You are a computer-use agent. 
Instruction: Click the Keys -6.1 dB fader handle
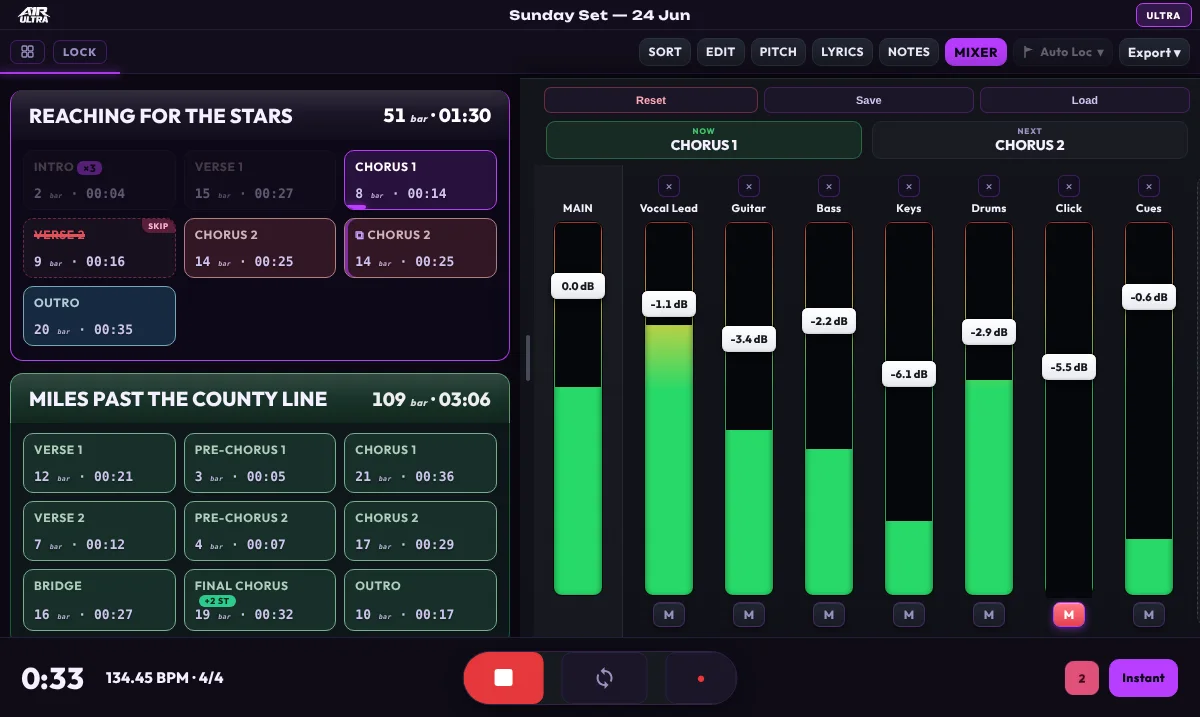(909, 375)
